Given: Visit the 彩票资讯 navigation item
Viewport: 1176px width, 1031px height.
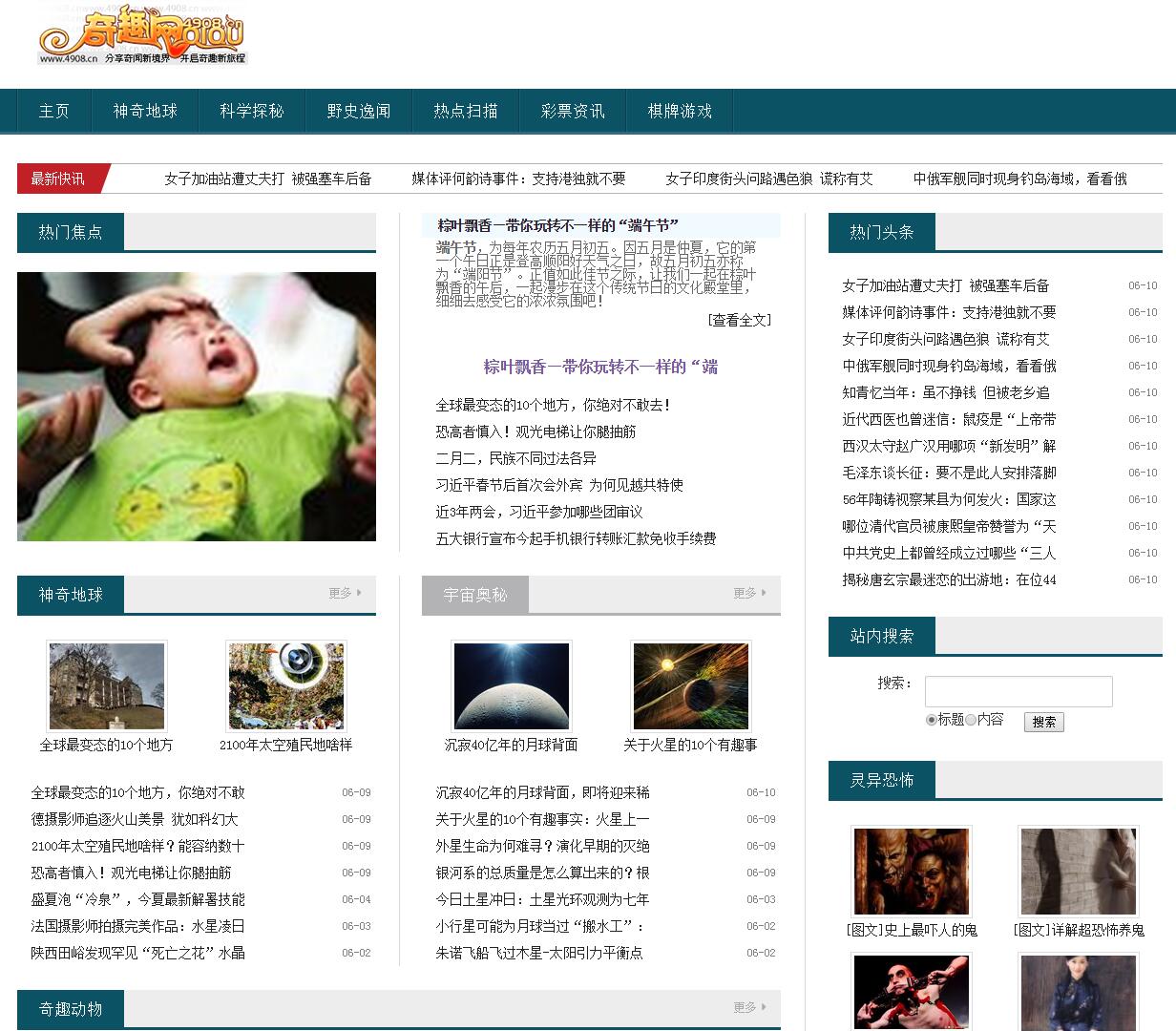Looking at the screenshot, I should tap(573, 111).
